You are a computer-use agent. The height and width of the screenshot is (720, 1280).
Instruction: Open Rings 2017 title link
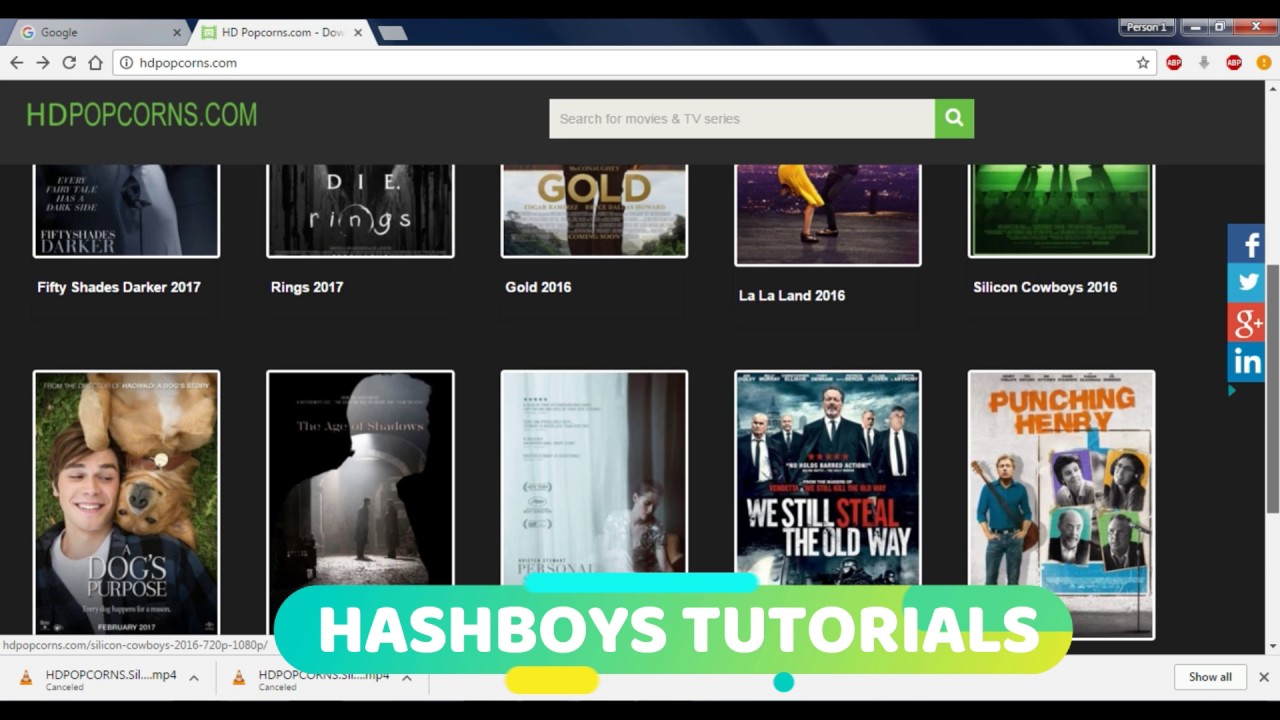point(307,287)
